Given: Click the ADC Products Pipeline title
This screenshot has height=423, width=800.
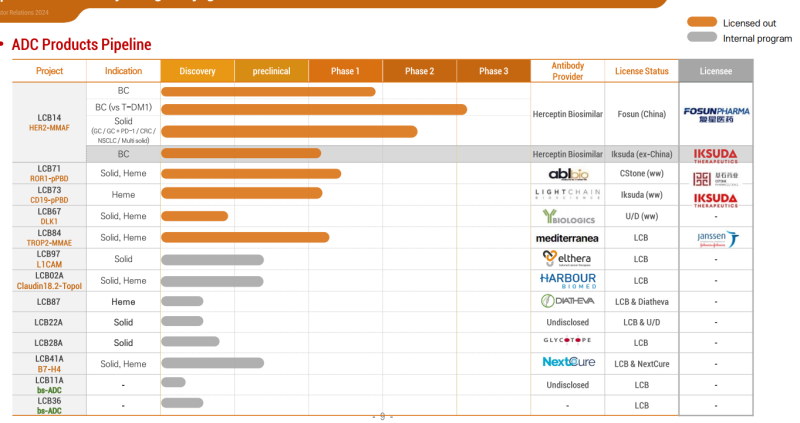Looking at the screenshot, I should point(81,44).
